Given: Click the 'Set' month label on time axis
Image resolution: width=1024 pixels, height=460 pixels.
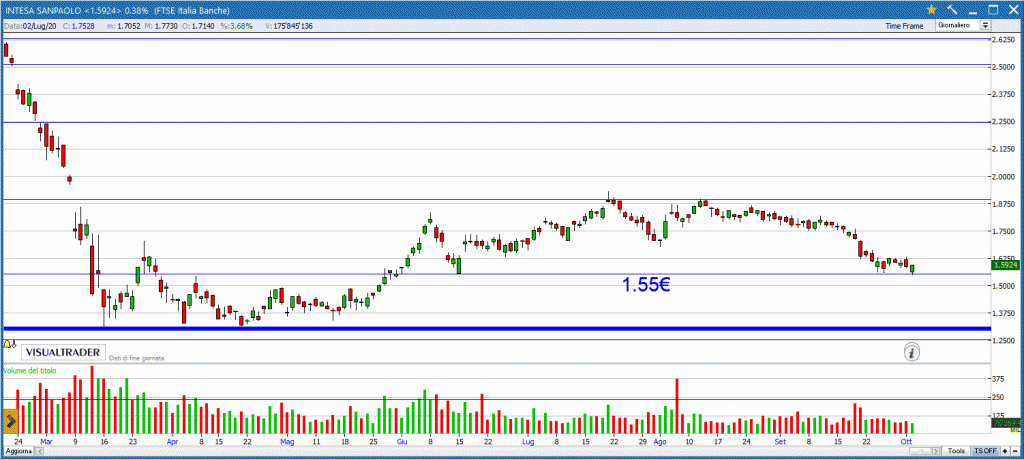Looking at the screenshot, I should tap(780, 441).
